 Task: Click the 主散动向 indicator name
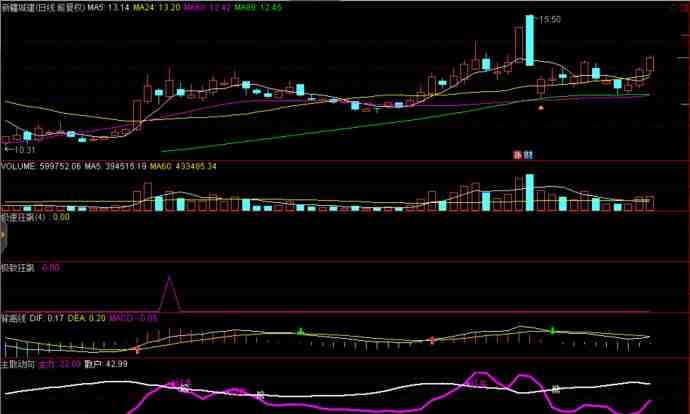coord(18,364)
